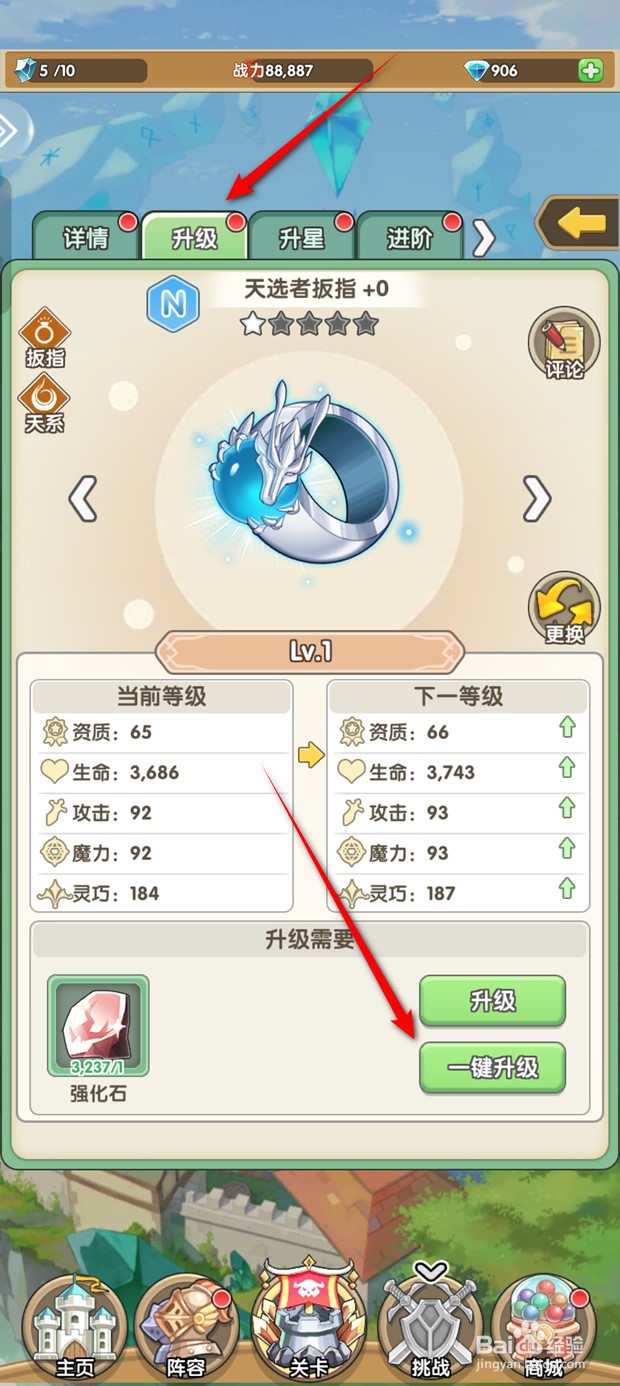Tap the blue N rarity hexagon badge
Viewport: 620px width, 1386px height.
point(174,304)
